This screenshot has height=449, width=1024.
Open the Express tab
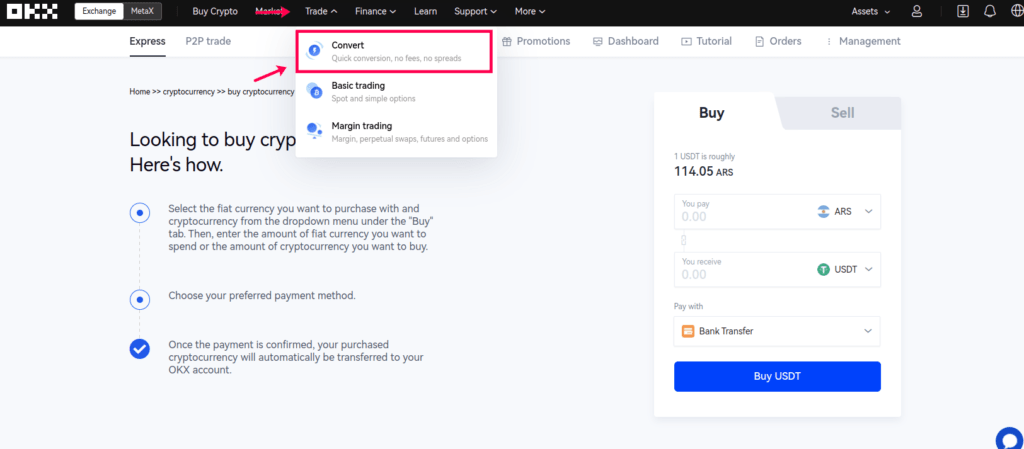click(148, 41)
